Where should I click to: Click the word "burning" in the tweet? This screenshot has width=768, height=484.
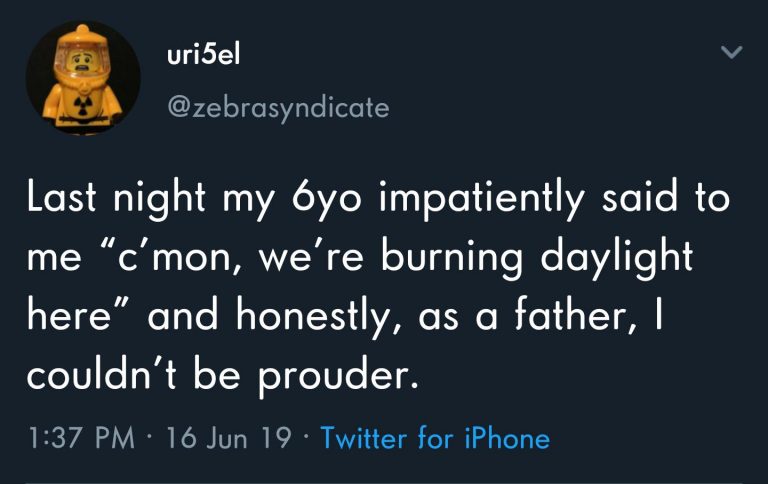click(451, 257)
